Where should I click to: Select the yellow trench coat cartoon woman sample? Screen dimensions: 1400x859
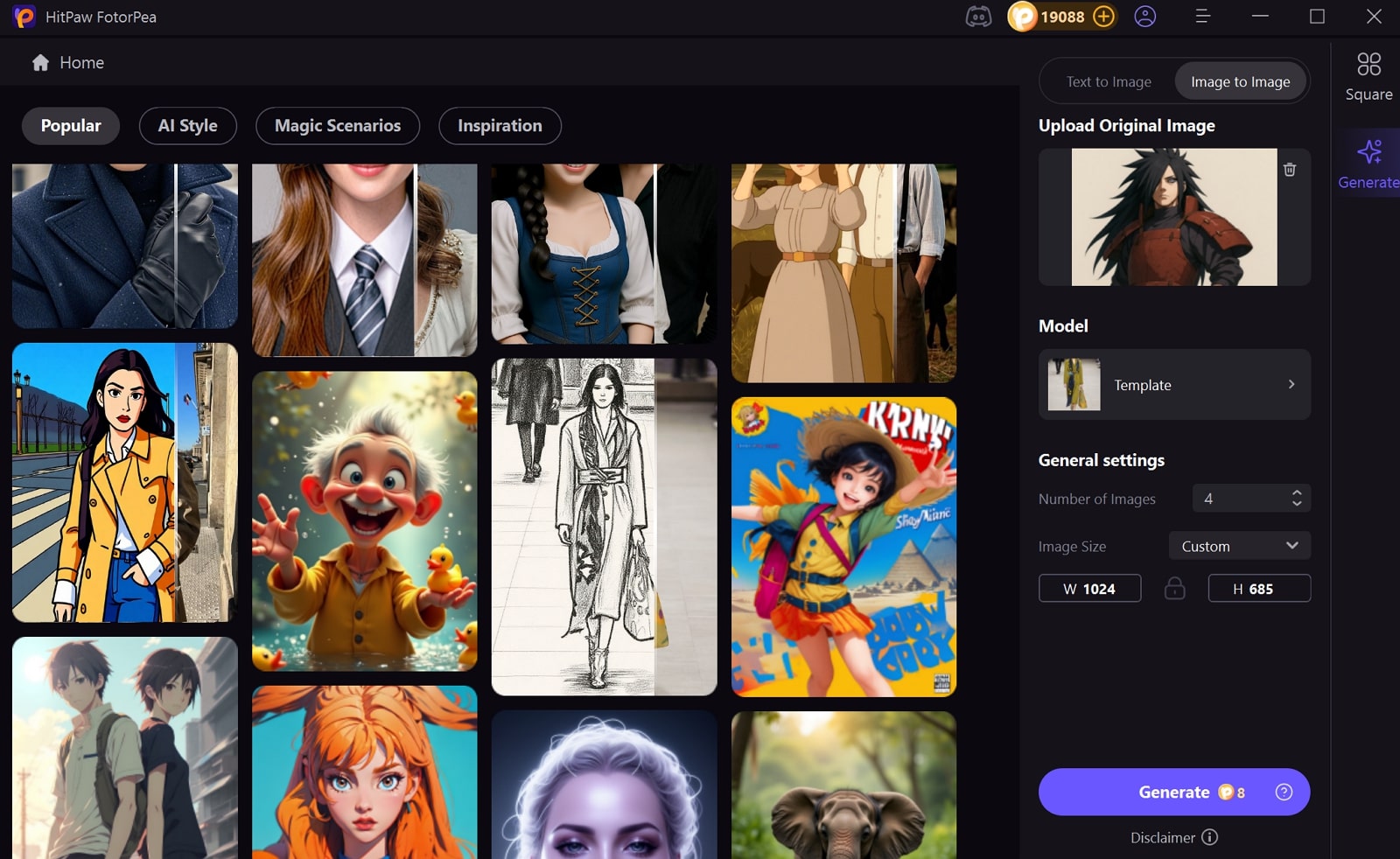[125, 482]
